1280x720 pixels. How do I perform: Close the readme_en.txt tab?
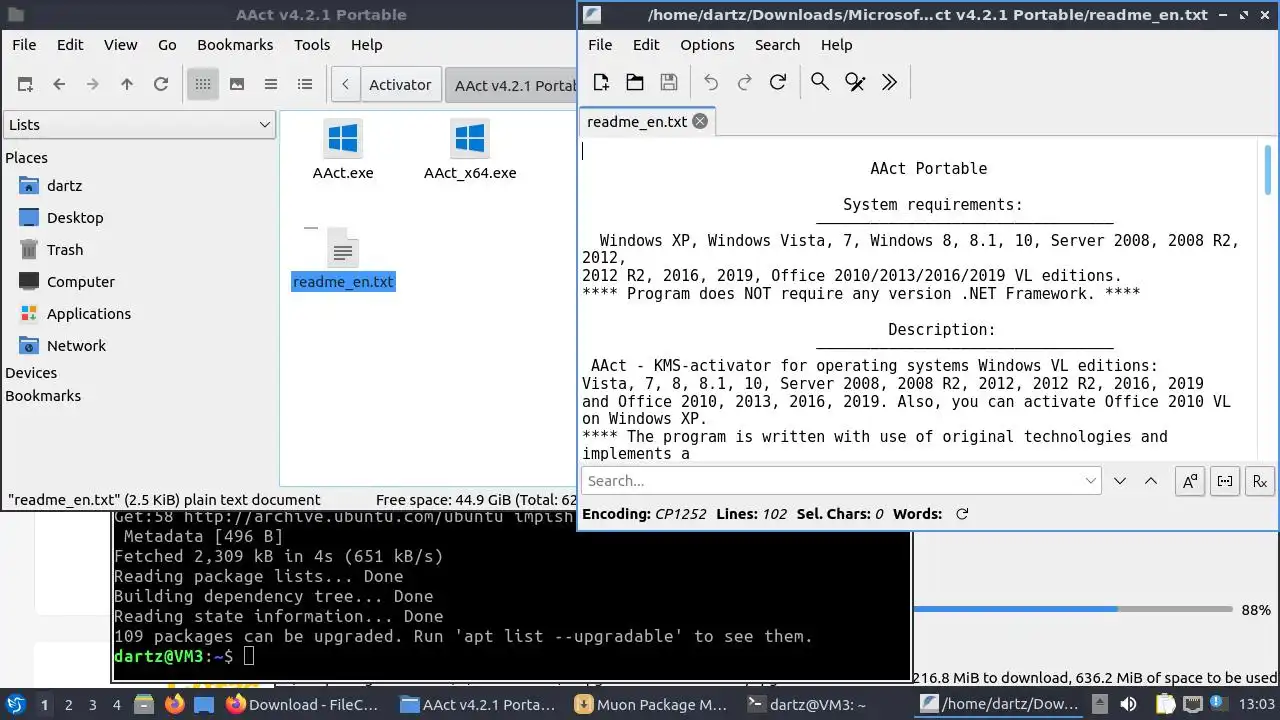700,121
